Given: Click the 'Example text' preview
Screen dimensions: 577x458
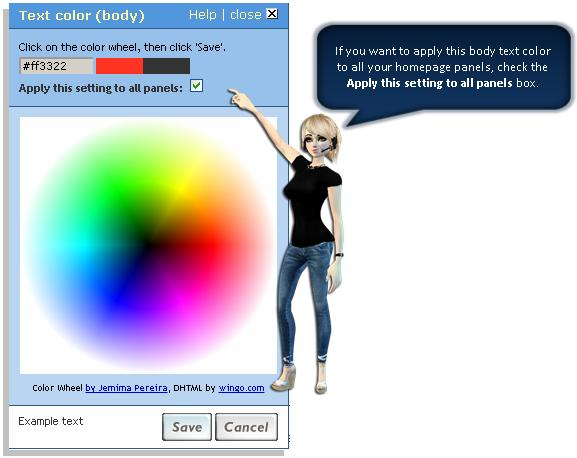Looking at the screenshot, I should 51,421.
